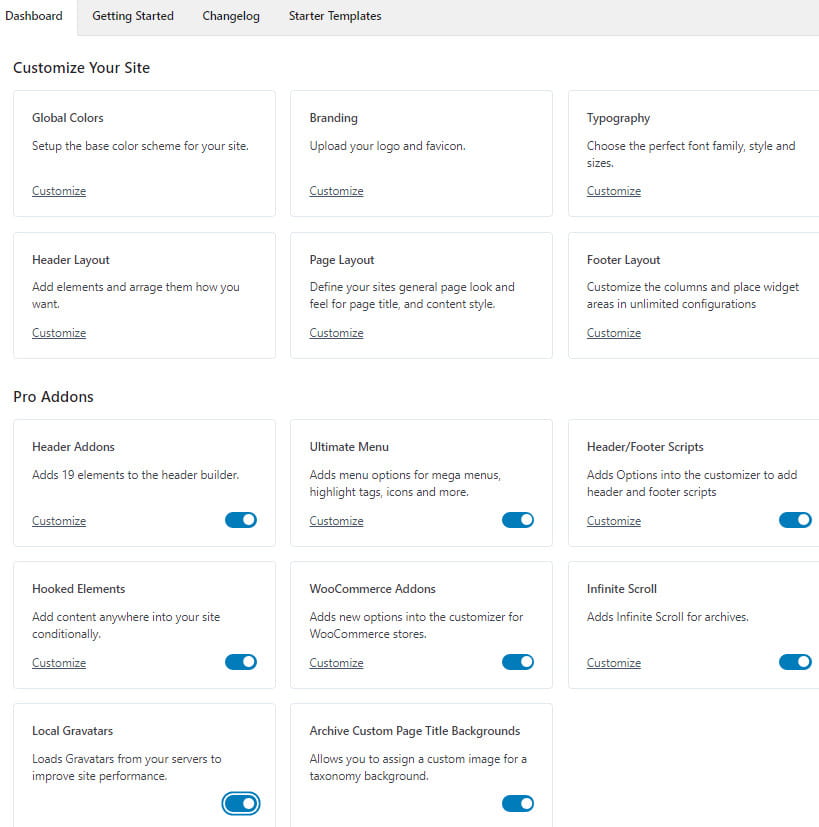Open Footer Layout Customize link
Viewport: 819px width, 827px height.
pyautogui.click(x=614, y=333)
